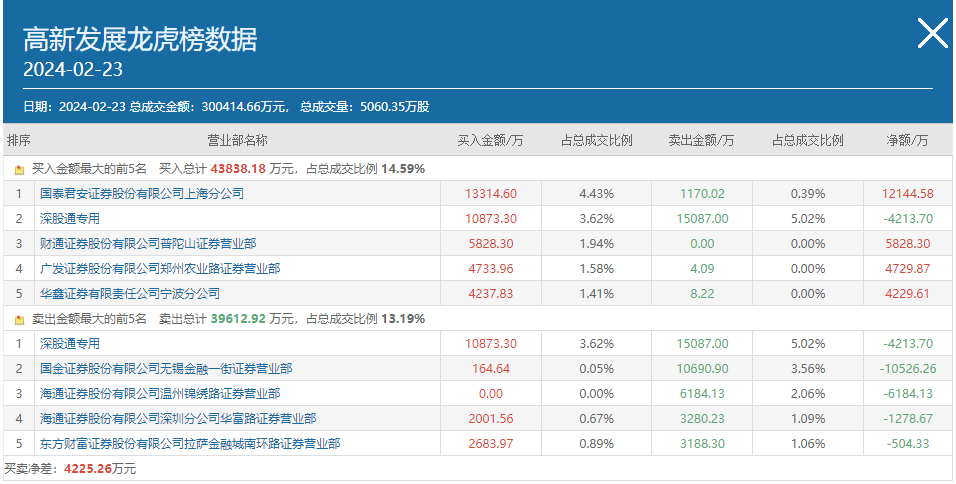Select sell amount 3280.23
The width and height of the screenshot is (956, 484).
tap(702, 419)
